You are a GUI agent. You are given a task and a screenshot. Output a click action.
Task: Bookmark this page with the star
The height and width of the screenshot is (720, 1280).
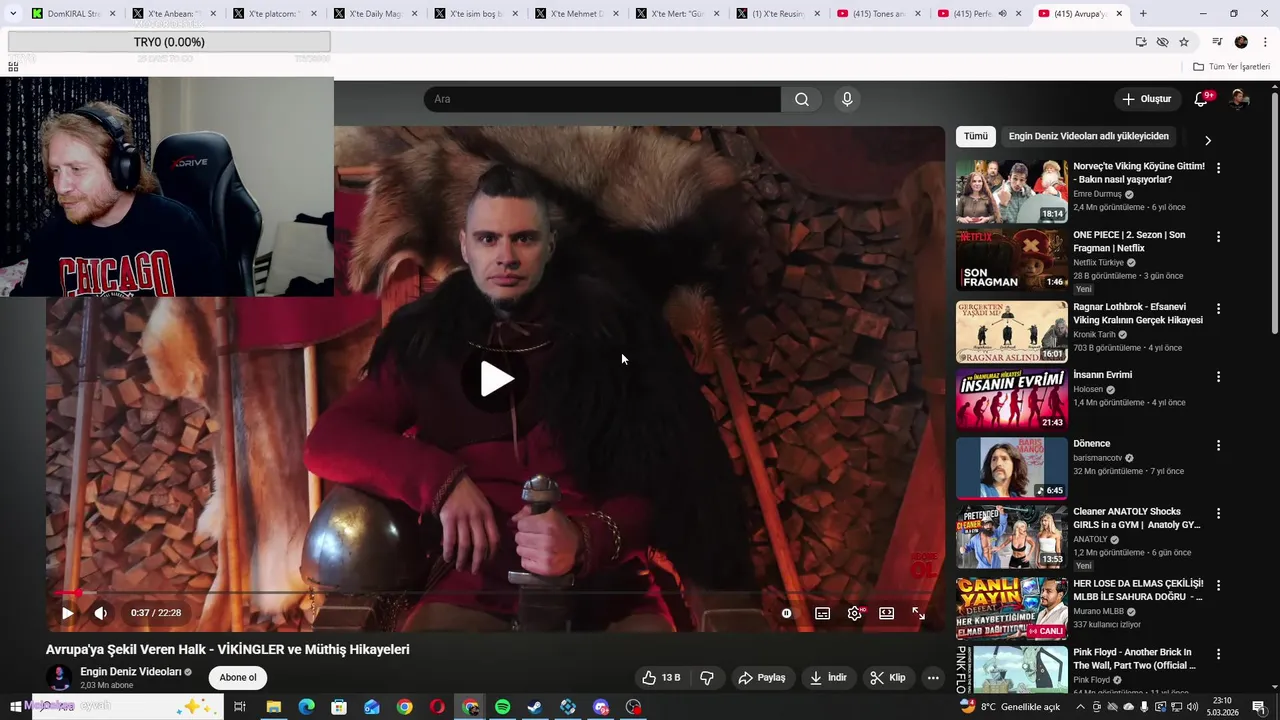(1184, 42)
